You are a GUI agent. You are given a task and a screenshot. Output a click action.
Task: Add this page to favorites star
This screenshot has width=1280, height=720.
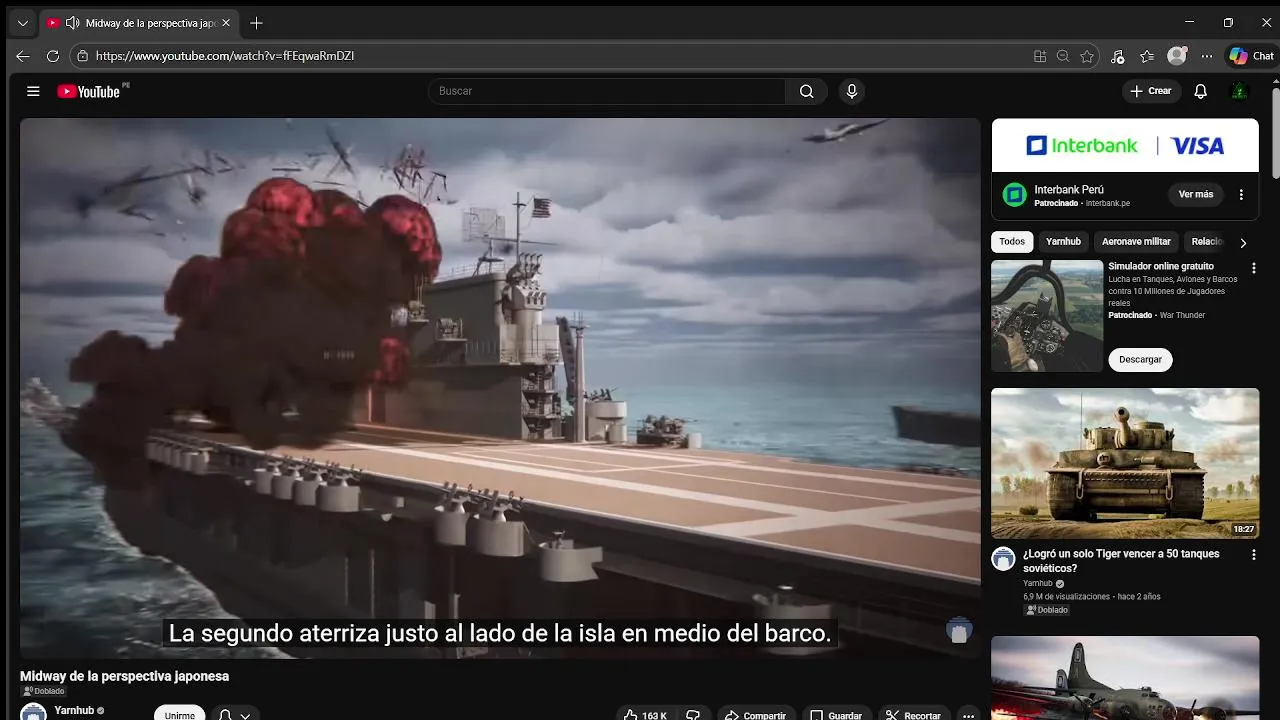1087,56
